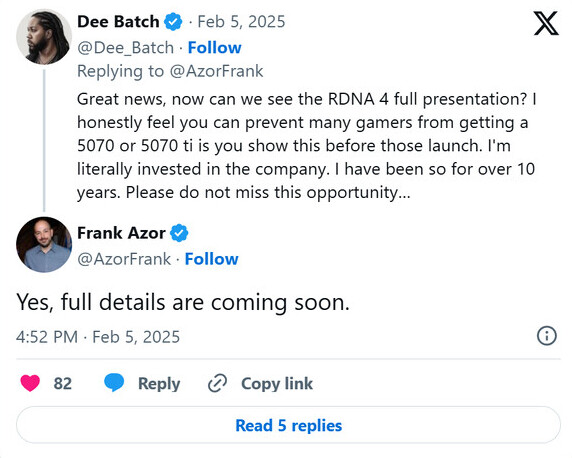Click Frank Azor's verified badge
The image size is (572, 458).
(179, 233)
